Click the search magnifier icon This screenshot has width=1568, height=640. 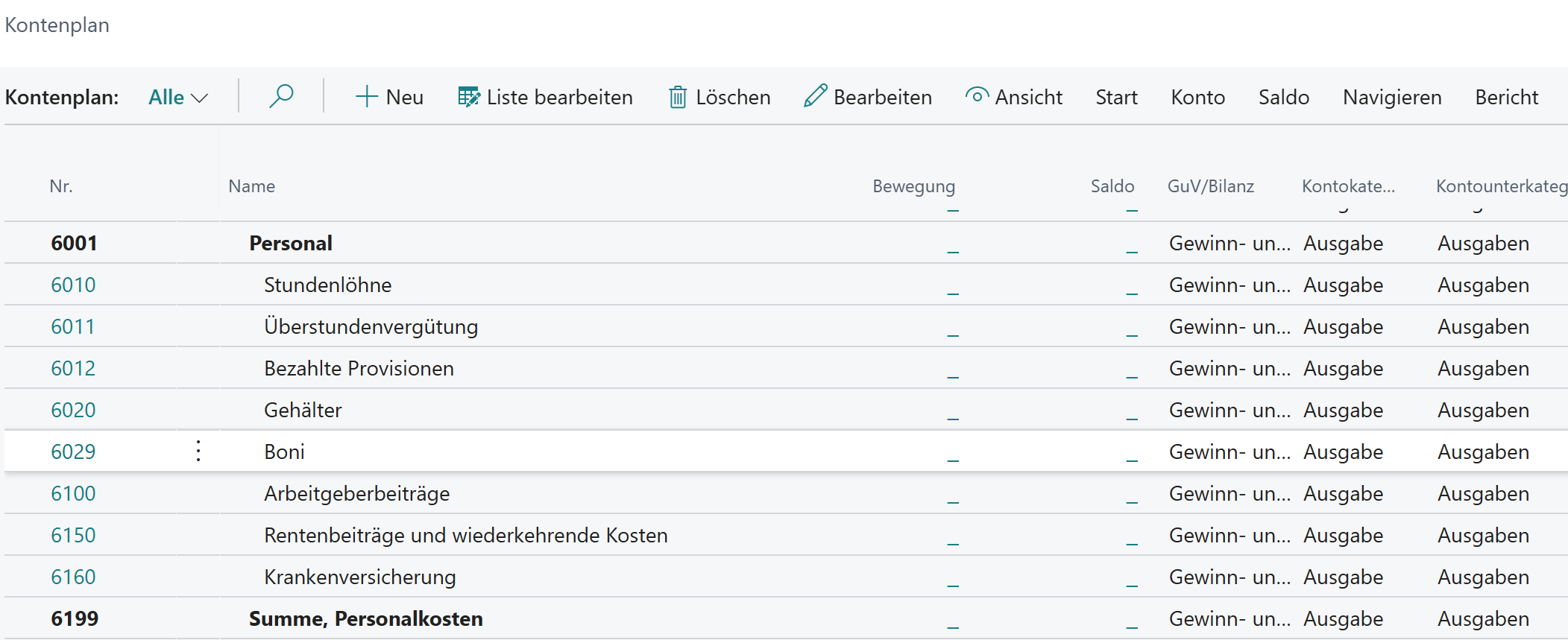pyautogui.click(x=281, y=97)
